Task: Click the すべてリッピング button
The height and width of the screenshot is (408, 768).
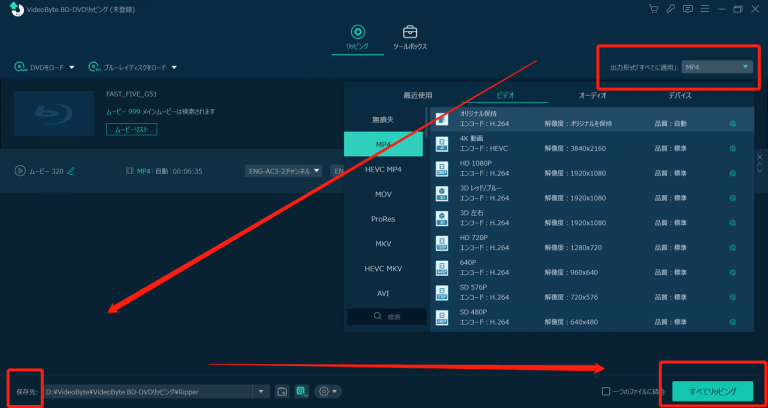Action: [712, 391]
